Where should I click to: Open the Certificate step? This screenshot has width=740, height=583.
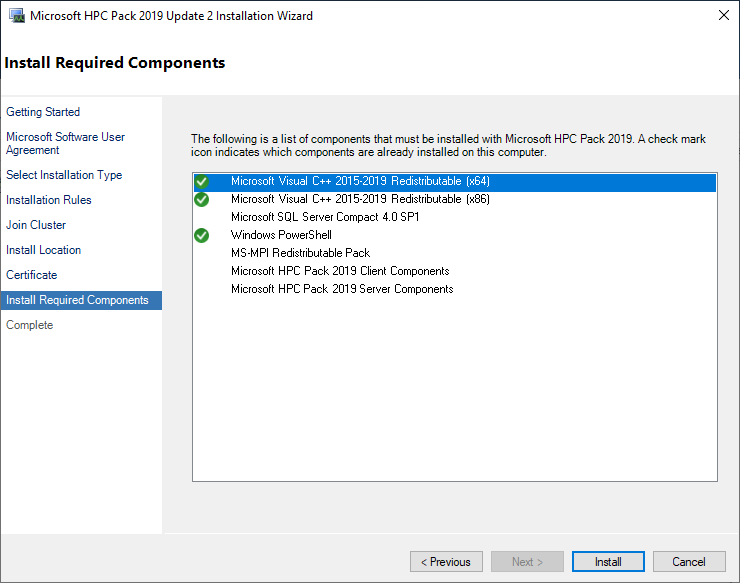(31, 275)
